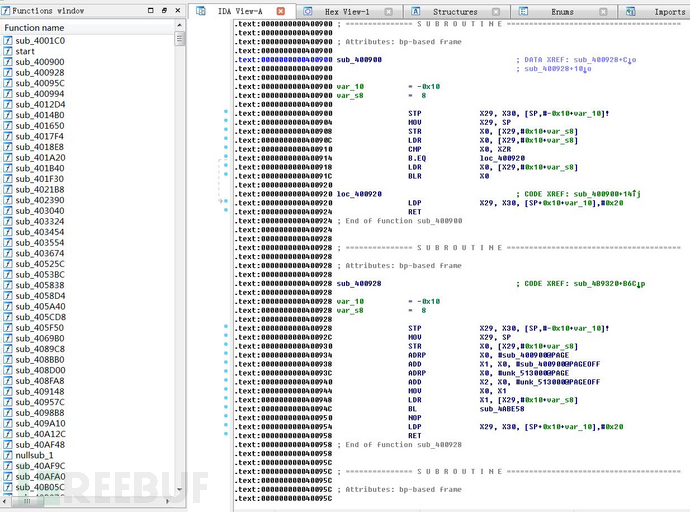Click the Imports tab icon
Viewport: 690px width, 512px height.
[631, 11]
